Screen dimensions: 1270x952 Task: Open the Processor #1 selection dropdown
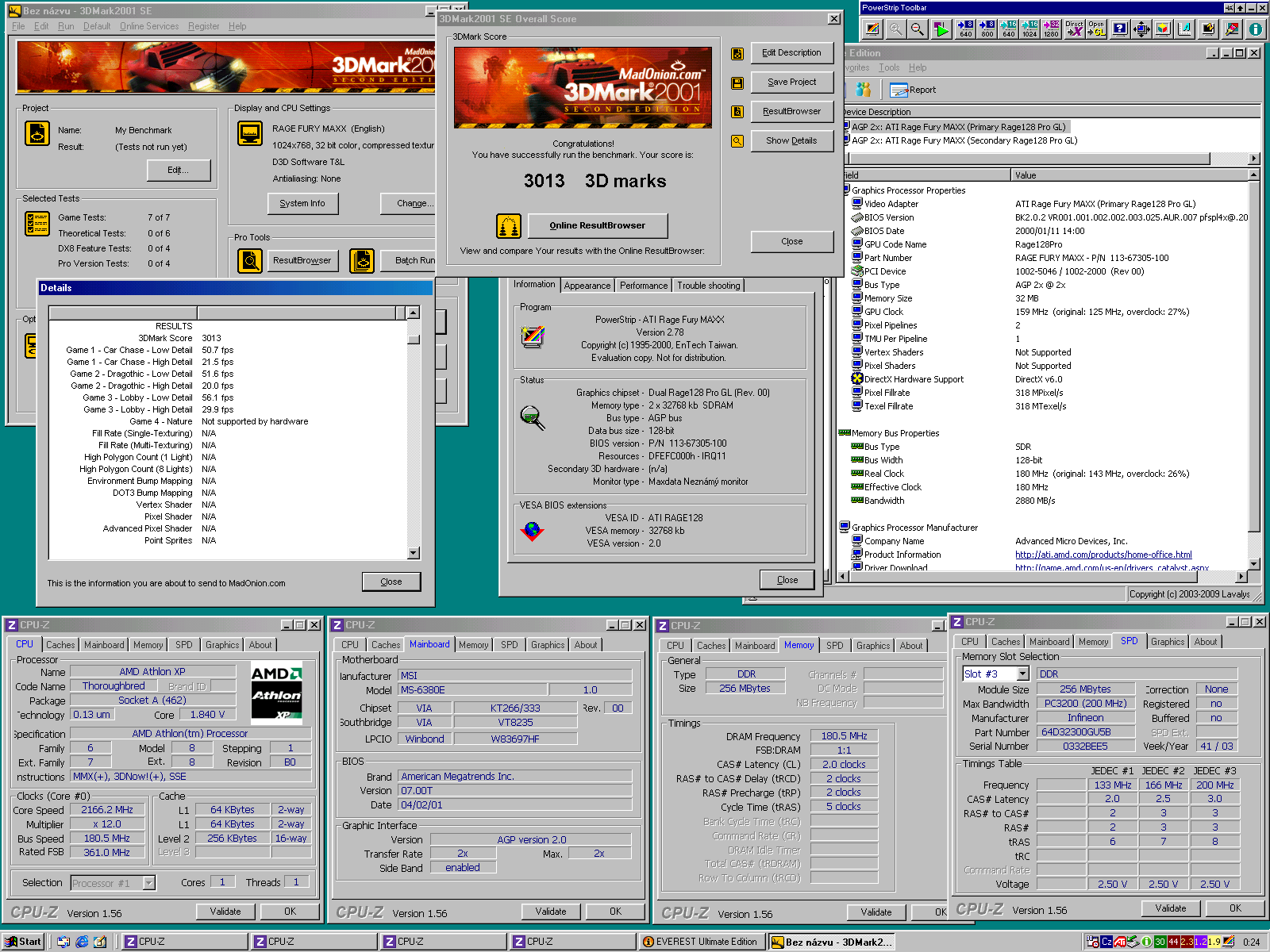(148, 883)
